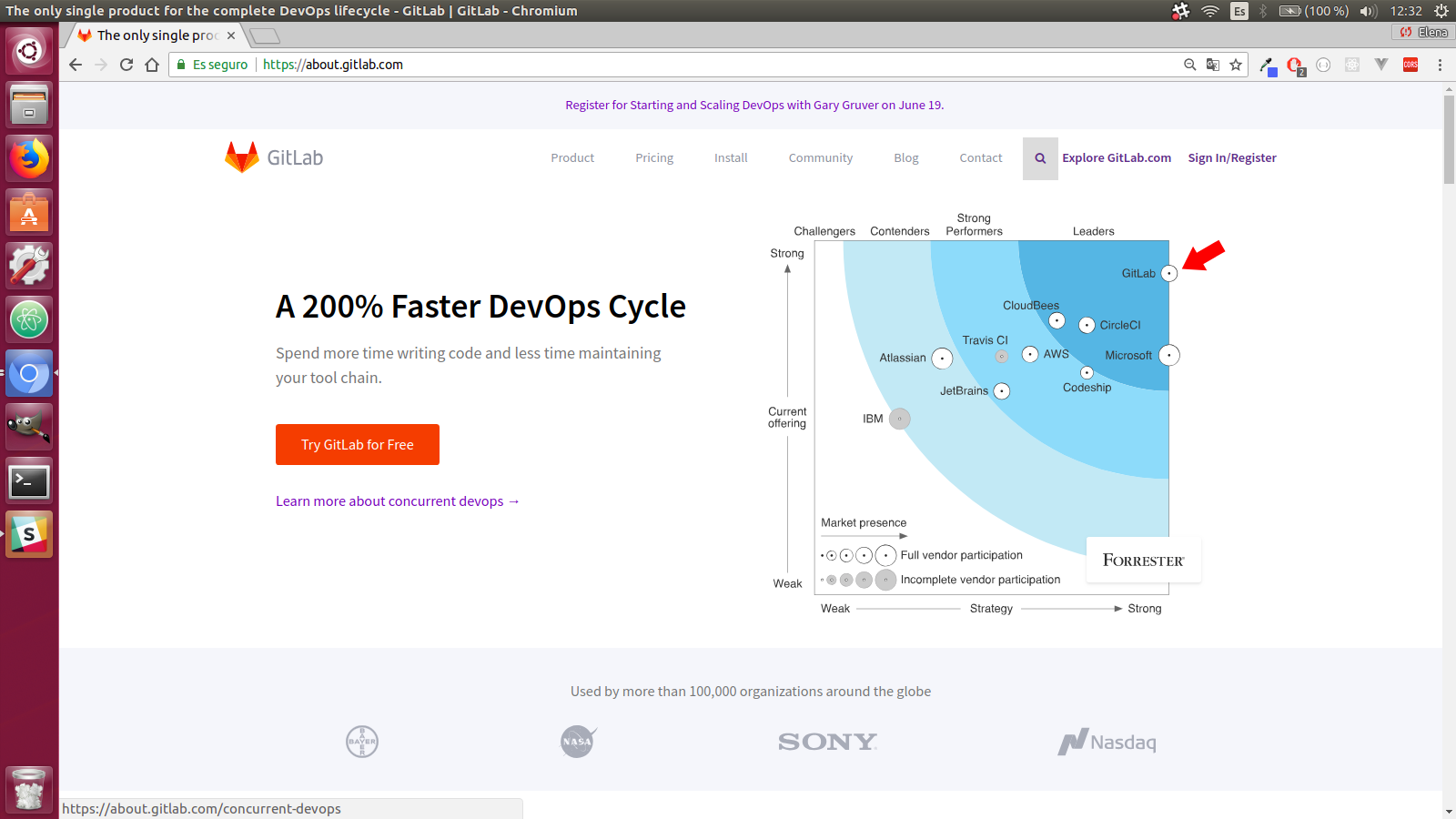Open the Product menu
The image size is (1456, 819).
(x=572, y=158)
